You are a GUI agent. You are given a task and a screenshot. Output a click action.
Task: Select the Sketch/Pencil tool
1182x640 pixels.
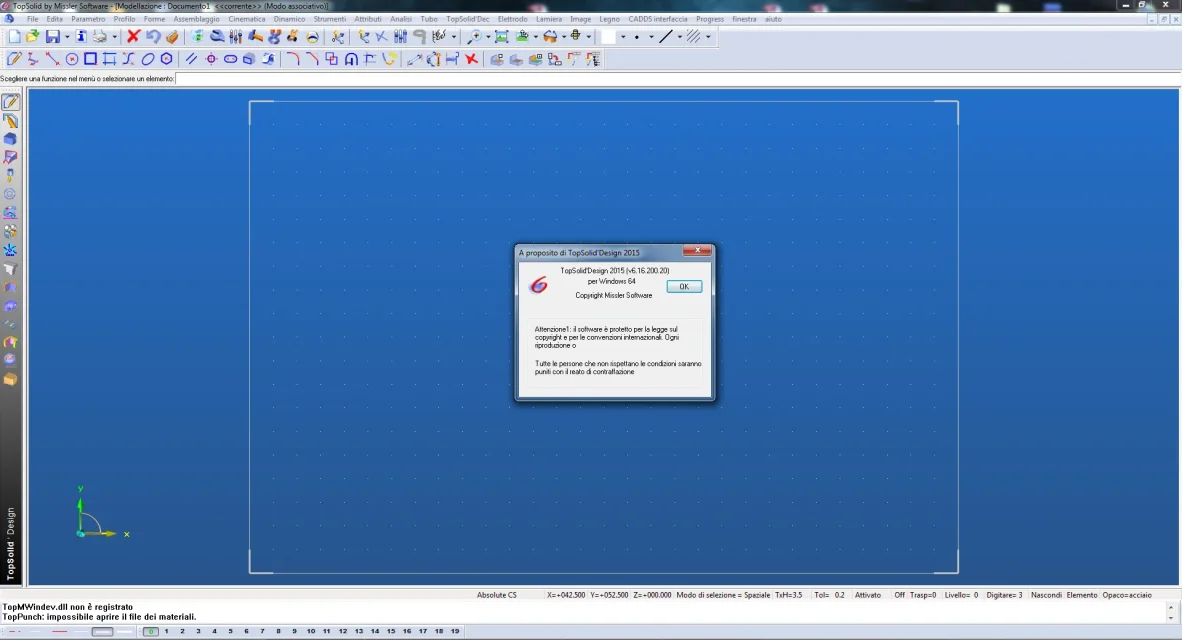14,58
